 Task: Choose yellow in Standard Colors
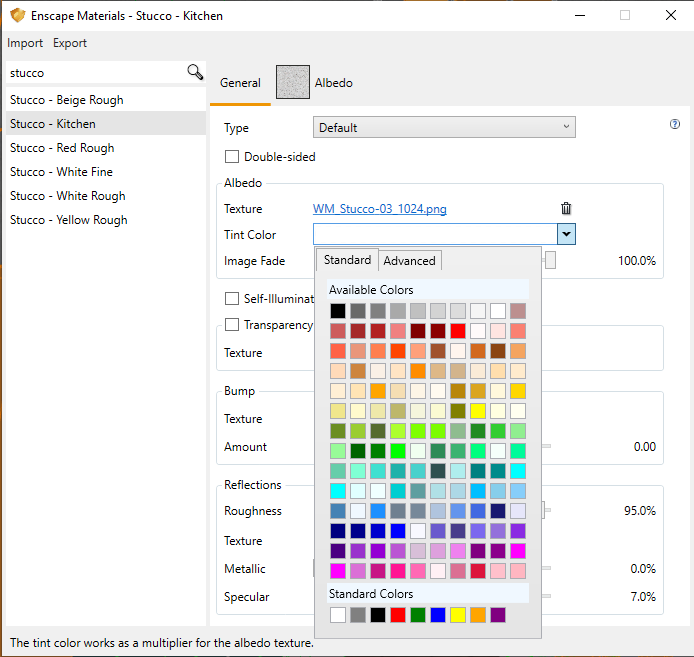(458, 615)
